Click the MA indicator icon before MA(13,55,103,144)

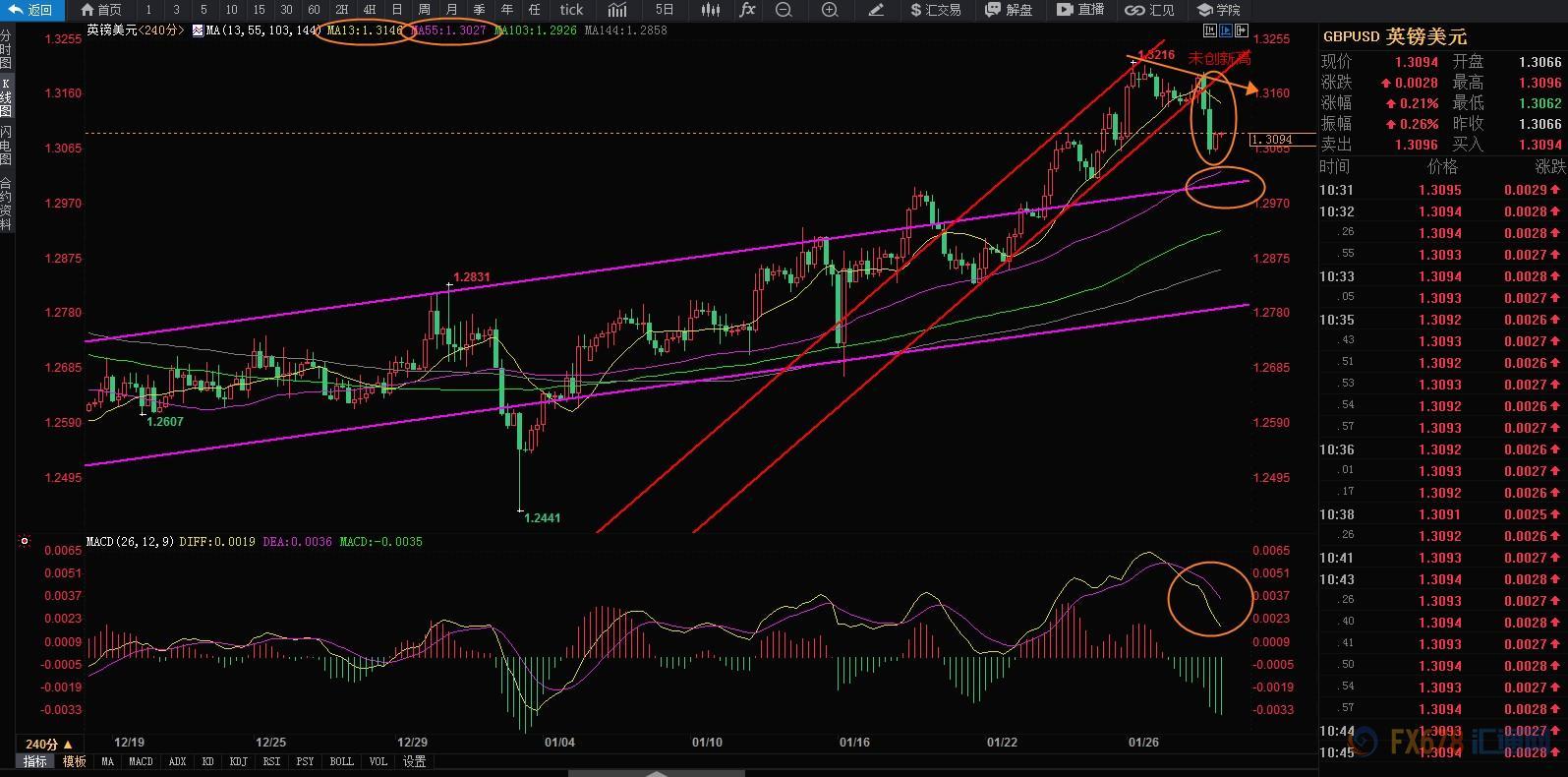click(x=198, y=30)
